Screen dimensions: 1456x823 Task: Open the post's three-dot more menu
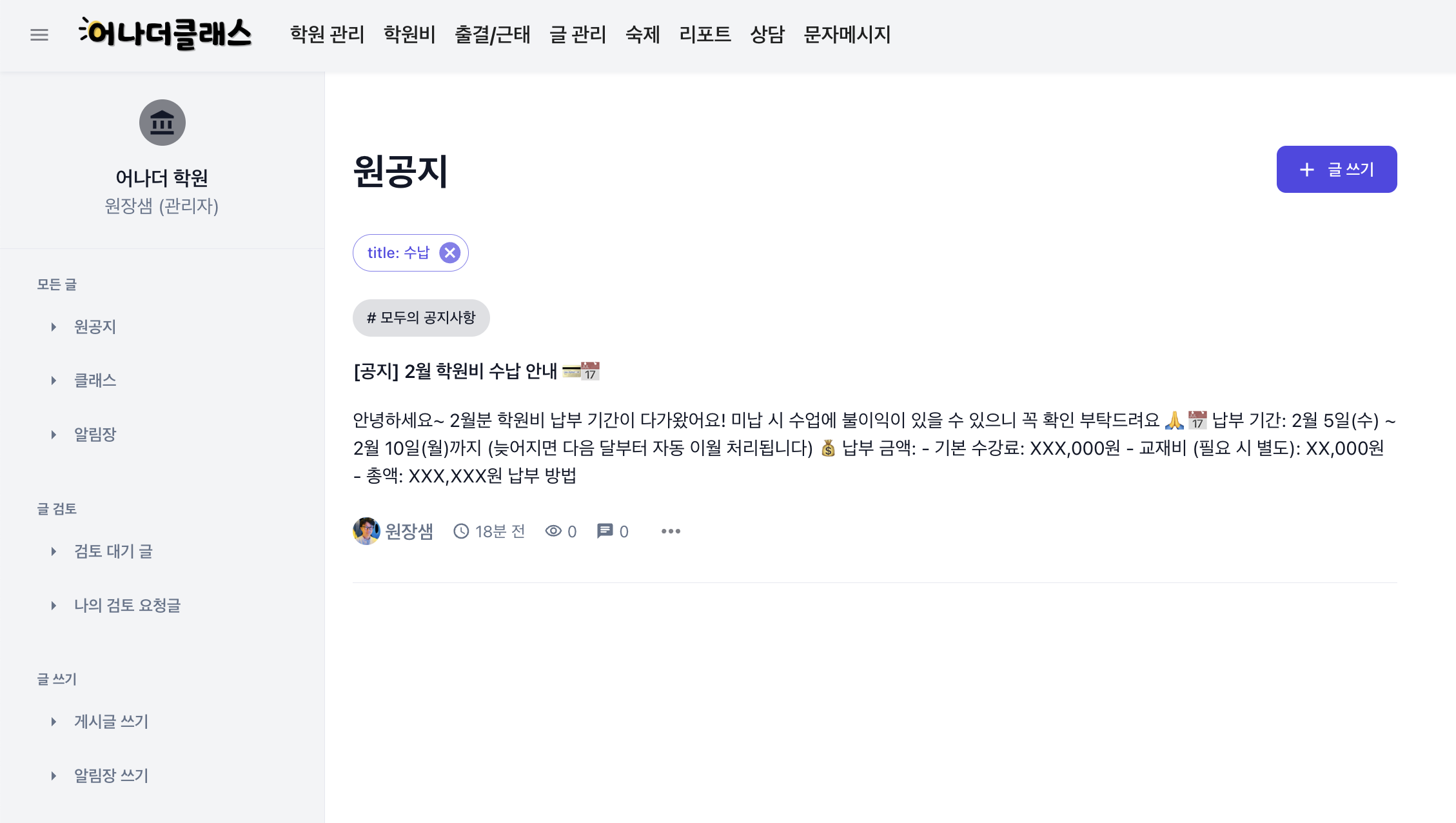(x=671, y=531)
